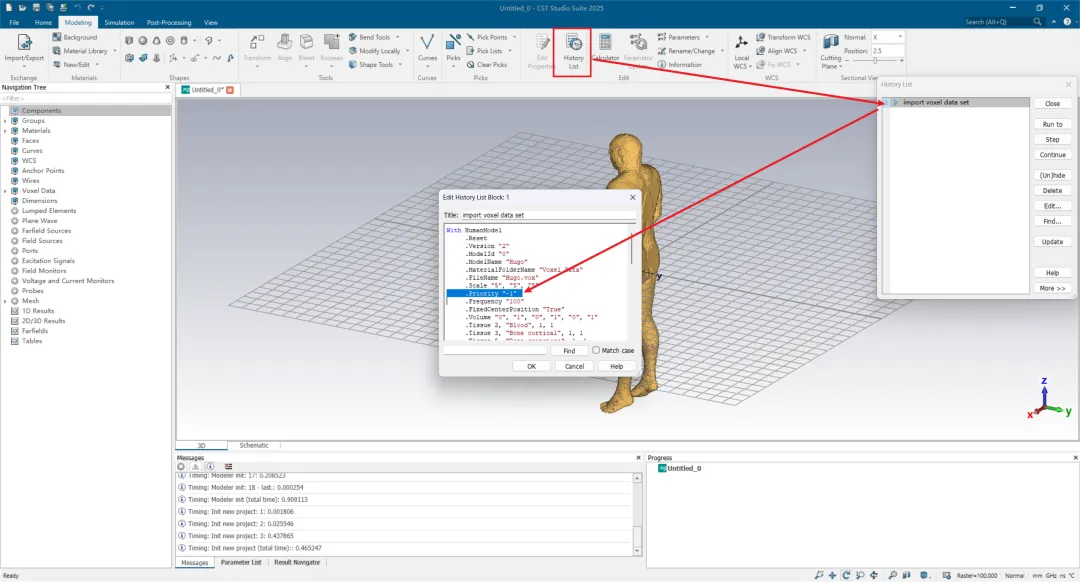Clear messages with the Messages panel's first icon
The height and width of the screenshot is (582, 1080).
click(x=181, y=466)
